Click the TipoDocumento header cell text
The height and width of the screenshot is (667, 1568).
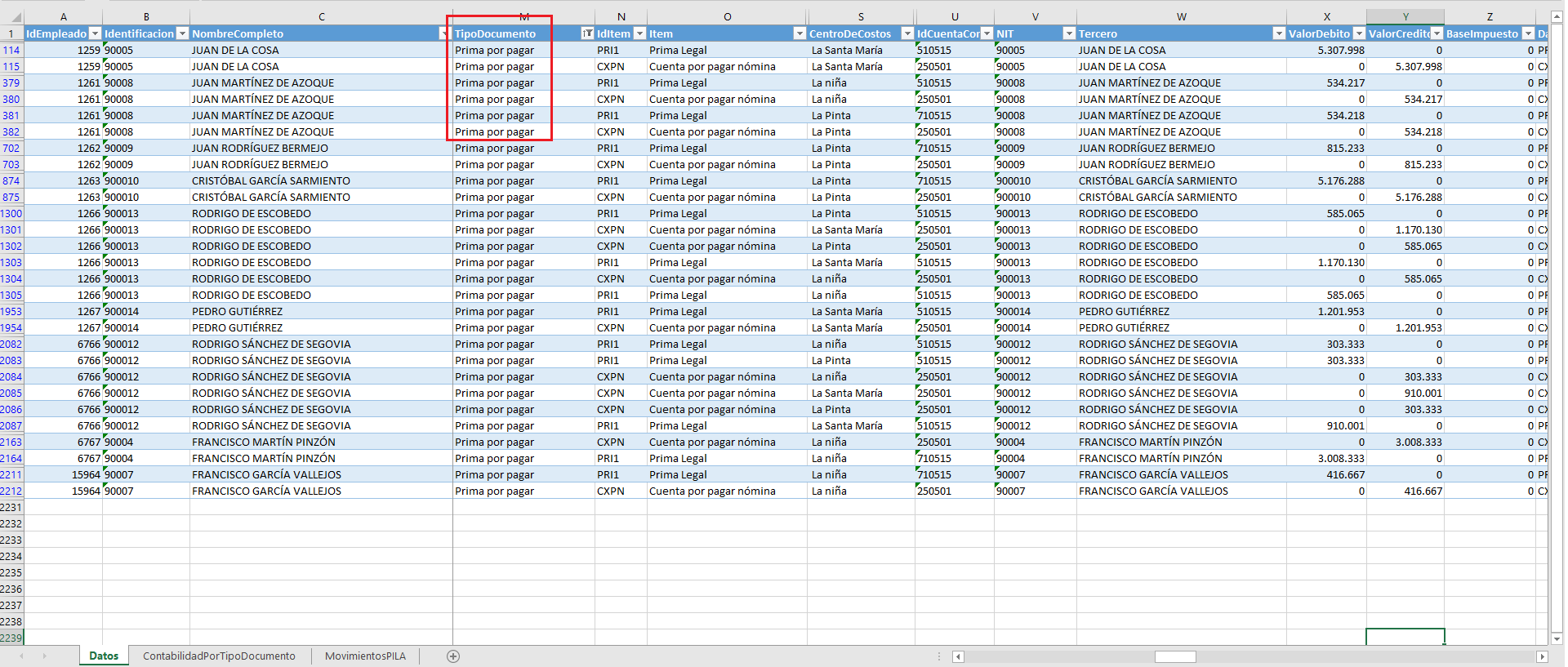click(x=495, y=33)
